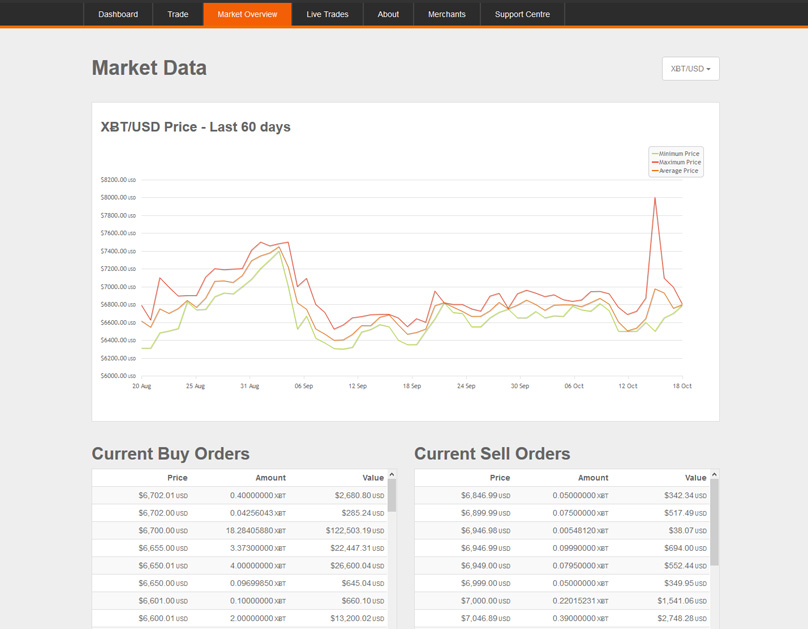Select the $6,946.99 sell order price
The width and height of the screenshot is (808, 629).
(x=485, y=548)
